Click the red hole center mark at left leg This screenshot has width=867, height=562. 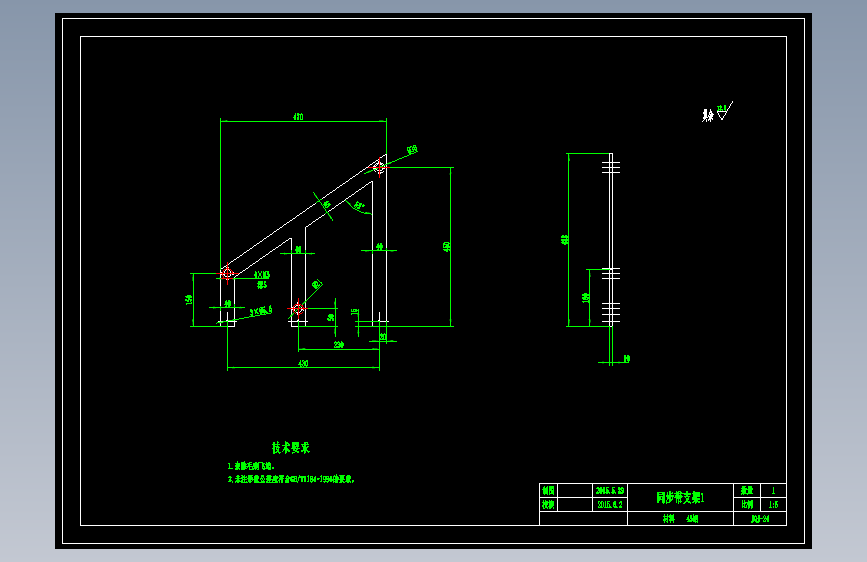click(227, 273)
